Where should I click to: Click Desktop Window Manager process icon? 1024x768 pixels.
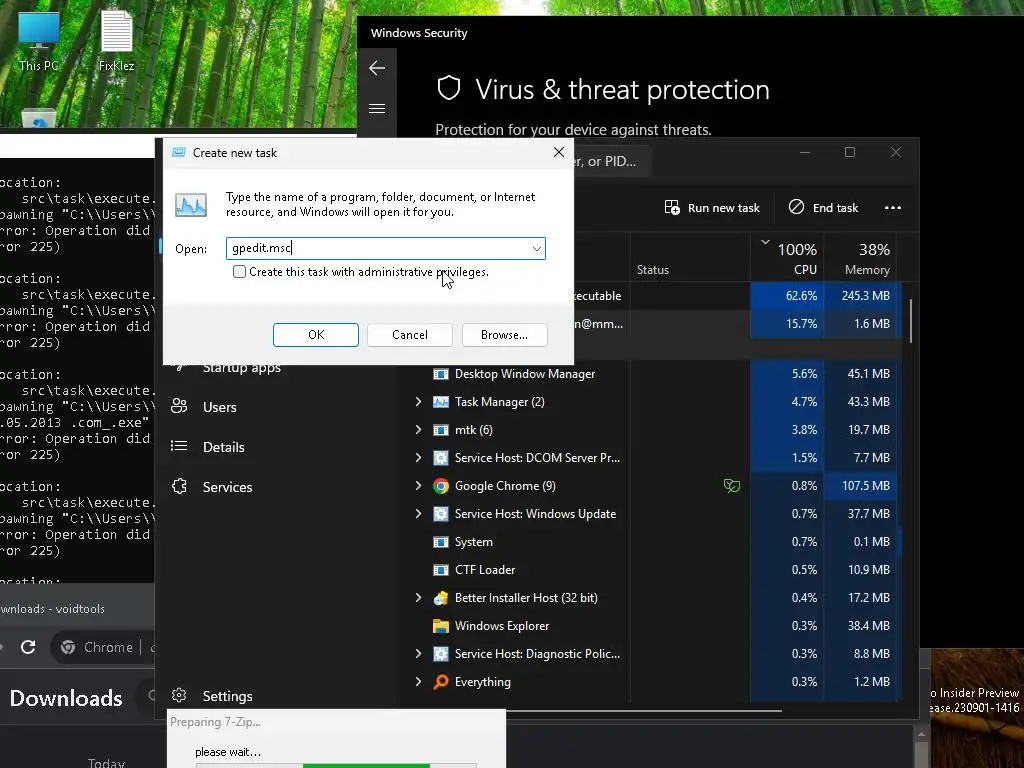click(441, 374)
